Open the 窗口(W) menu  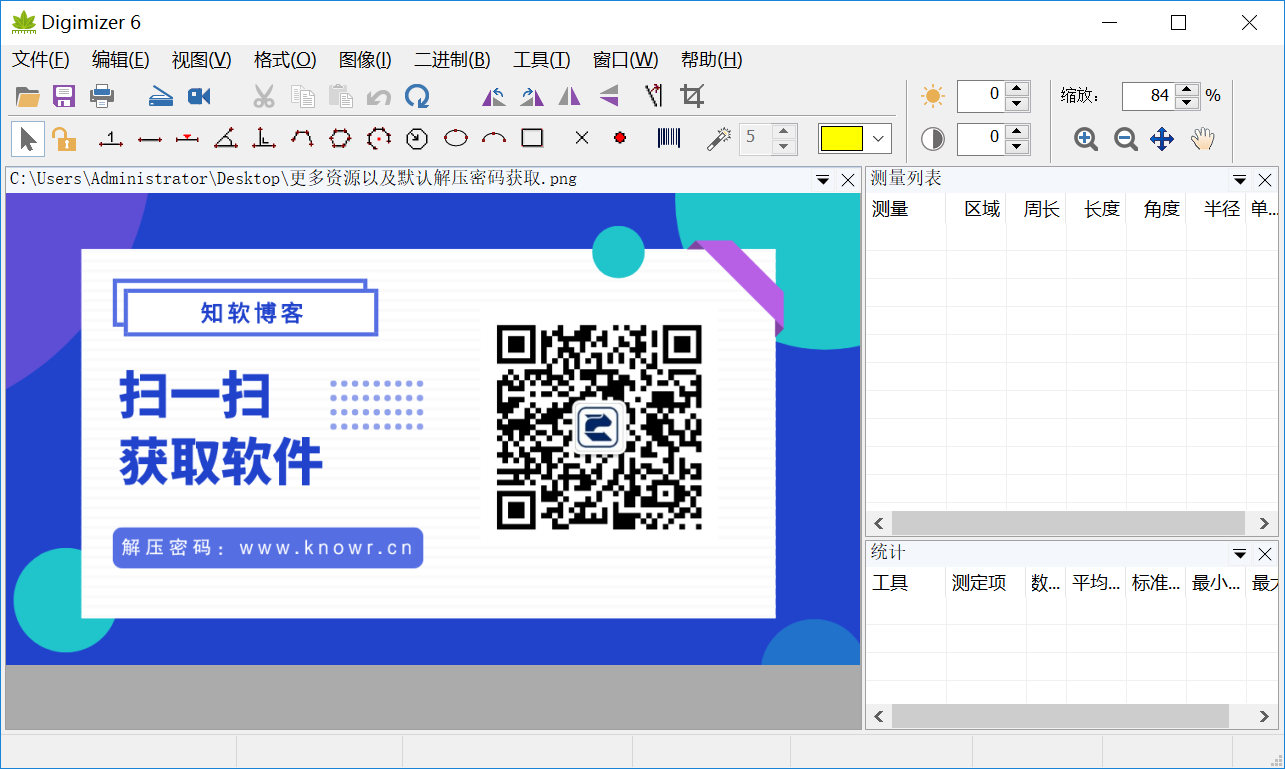click(626, 60)
